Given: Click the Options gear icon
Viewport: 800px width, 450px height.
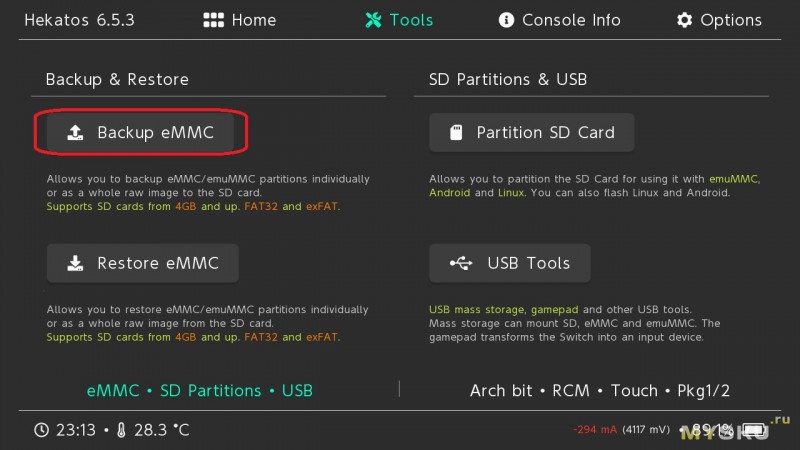Looking at the screenshot, I should click(684, 20).
